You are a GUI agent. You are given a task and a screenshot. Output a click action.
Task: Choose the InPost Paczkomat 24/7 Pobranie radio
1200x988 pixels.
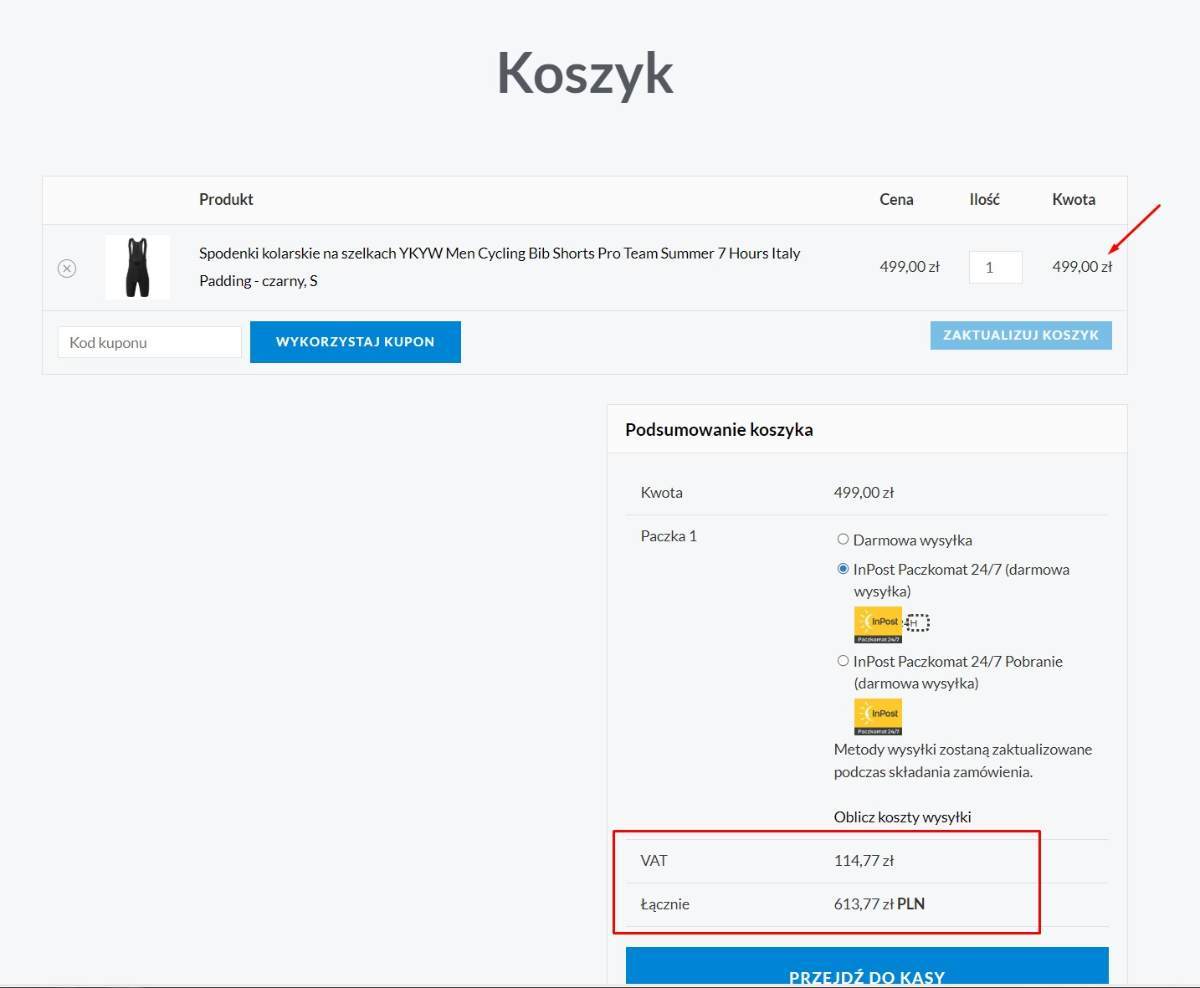pos(843,661)
